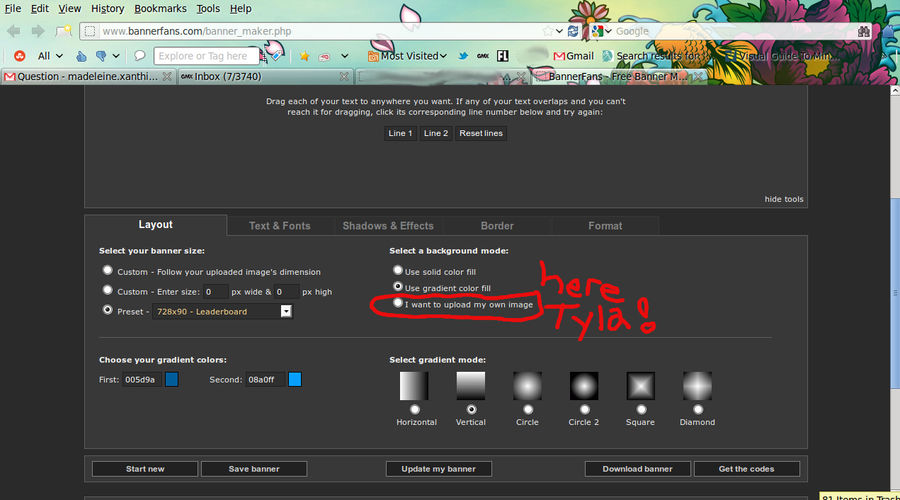Screen dimensions: 900x500
Task: Open the Gmail bookmark
Action: pos(573,56)
